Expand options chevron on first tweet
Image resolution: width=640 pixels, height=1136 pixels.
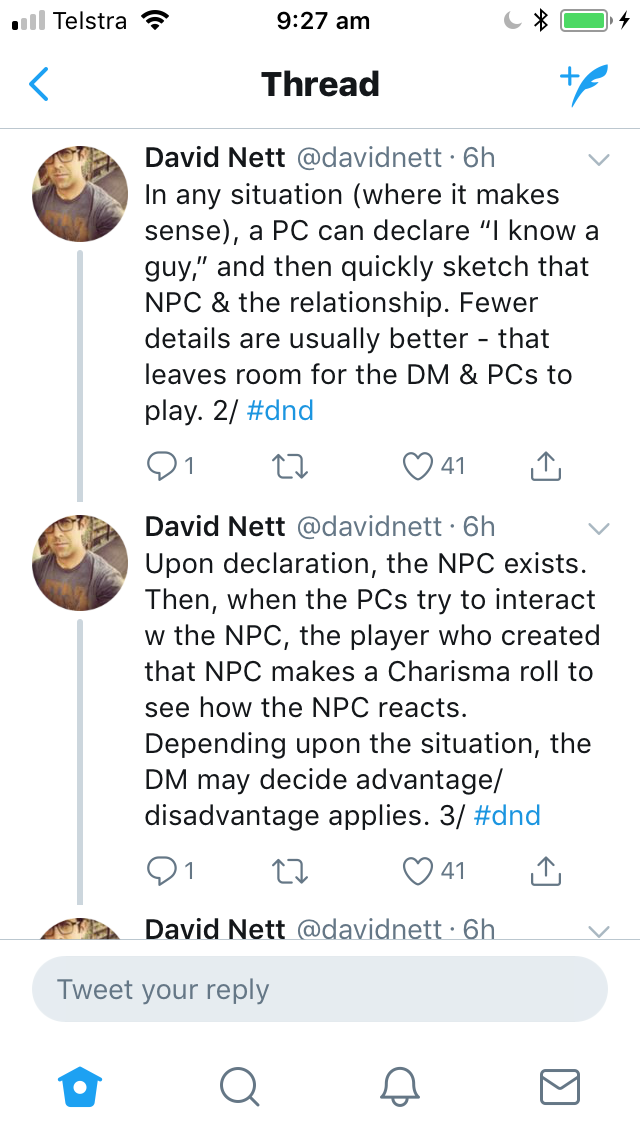[599, 160]
